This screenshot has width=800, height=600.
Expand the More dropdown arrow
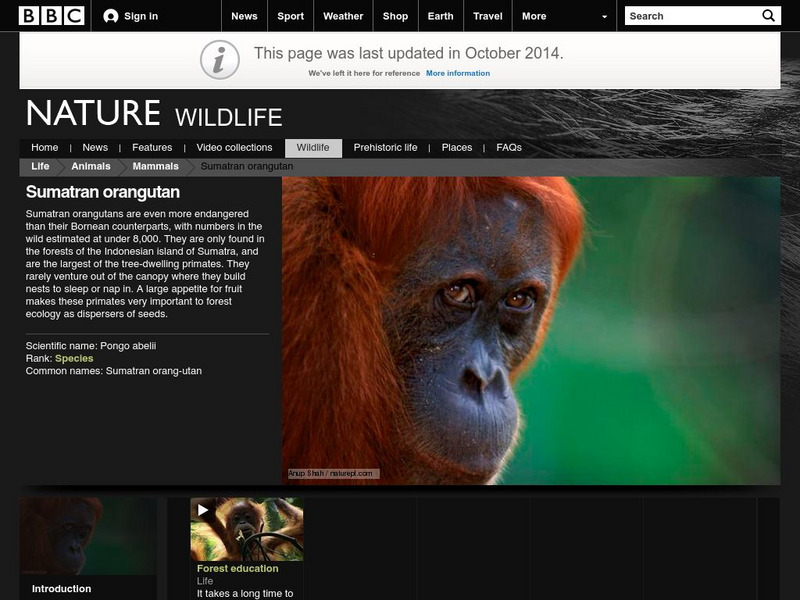point(605,16)
